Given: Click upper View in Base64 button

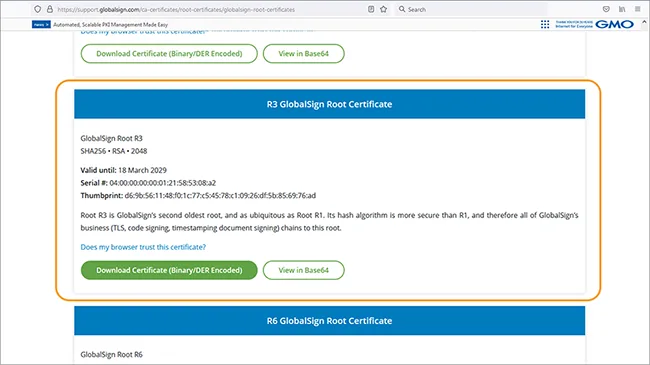Looking at the screenshot, I should tap(303, 54).
